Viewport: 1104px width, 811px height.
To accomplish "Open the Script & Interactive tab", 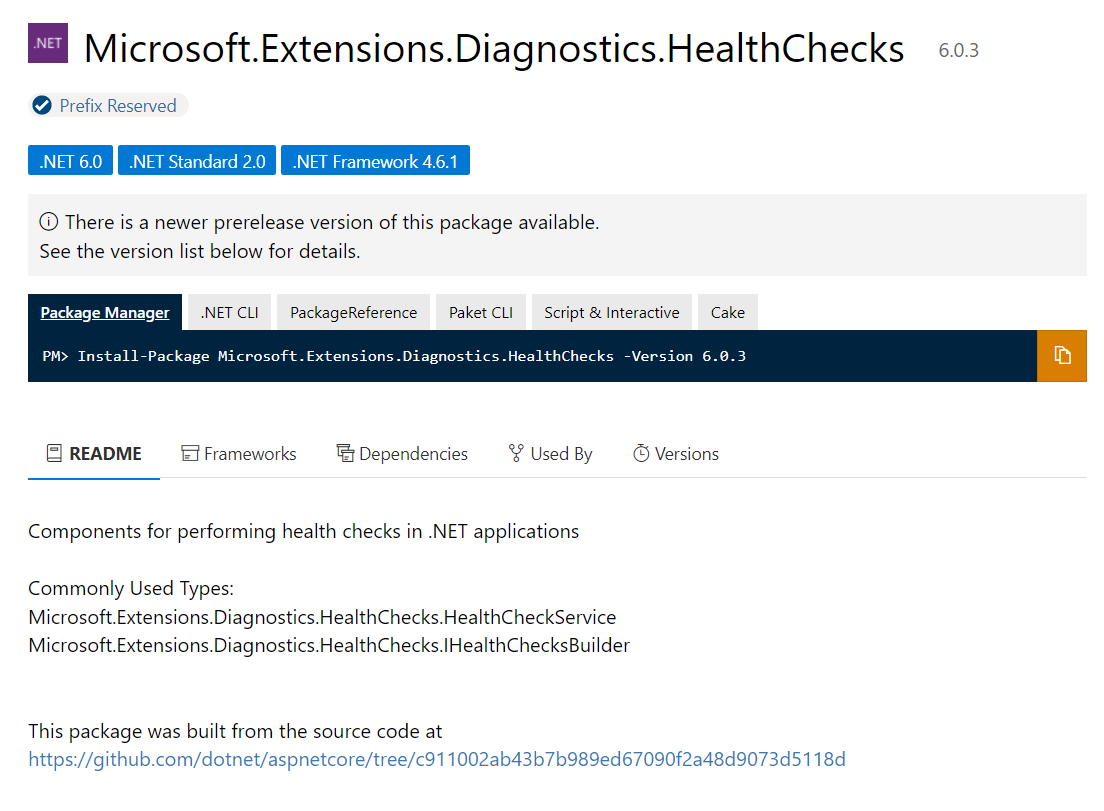I will 612,312.
